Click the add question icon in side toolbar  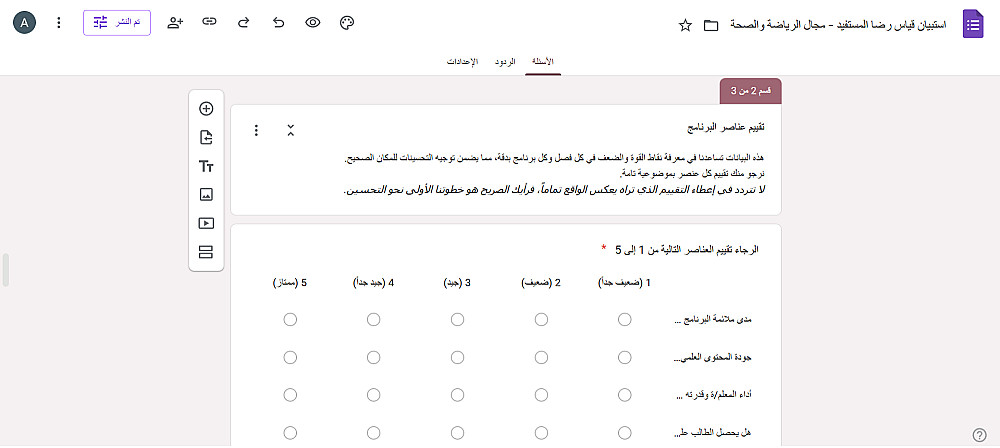tap(206, 109)
